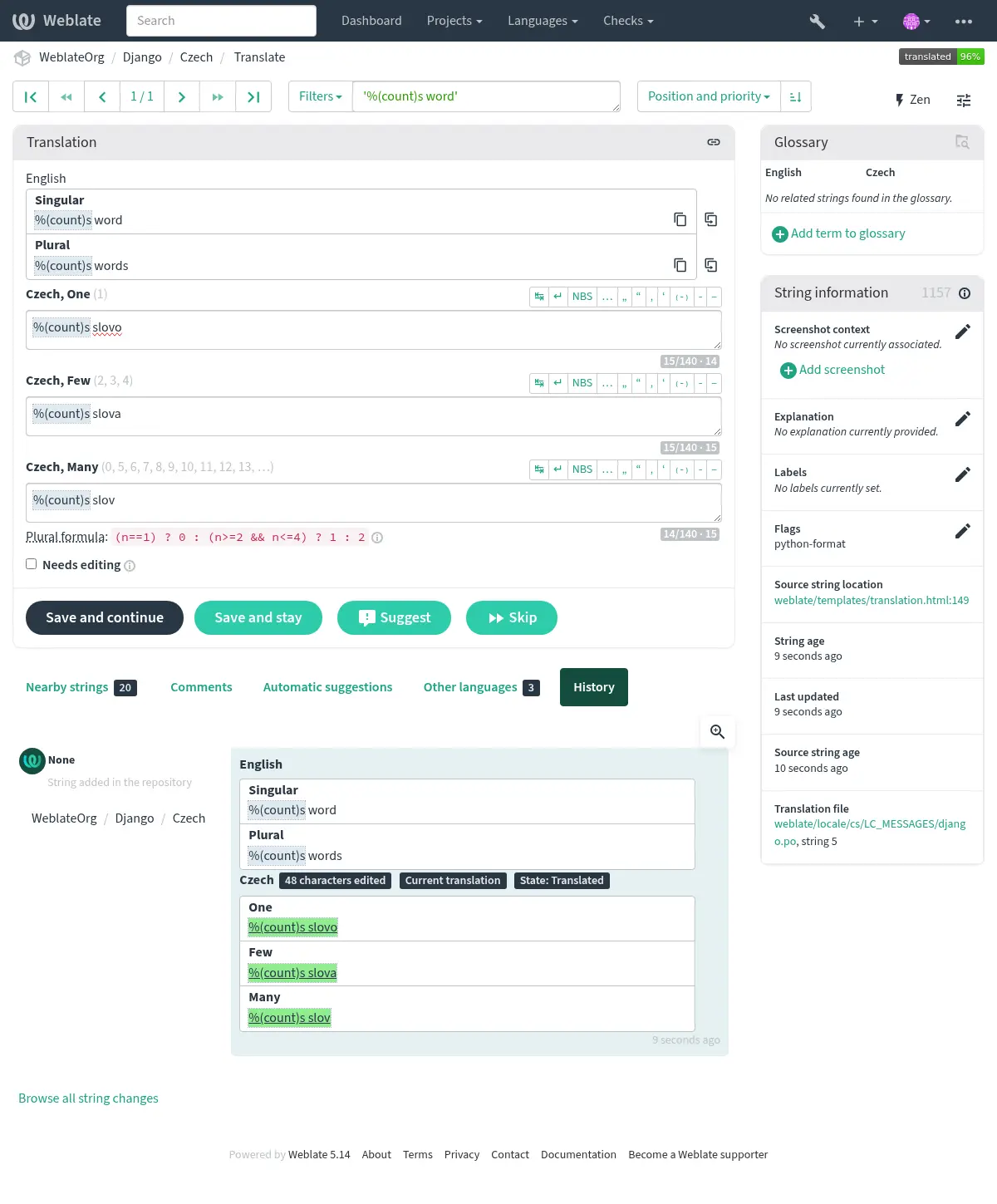Go to the last string
Screen dimensions: 997x1204
[x=253, y=96]
